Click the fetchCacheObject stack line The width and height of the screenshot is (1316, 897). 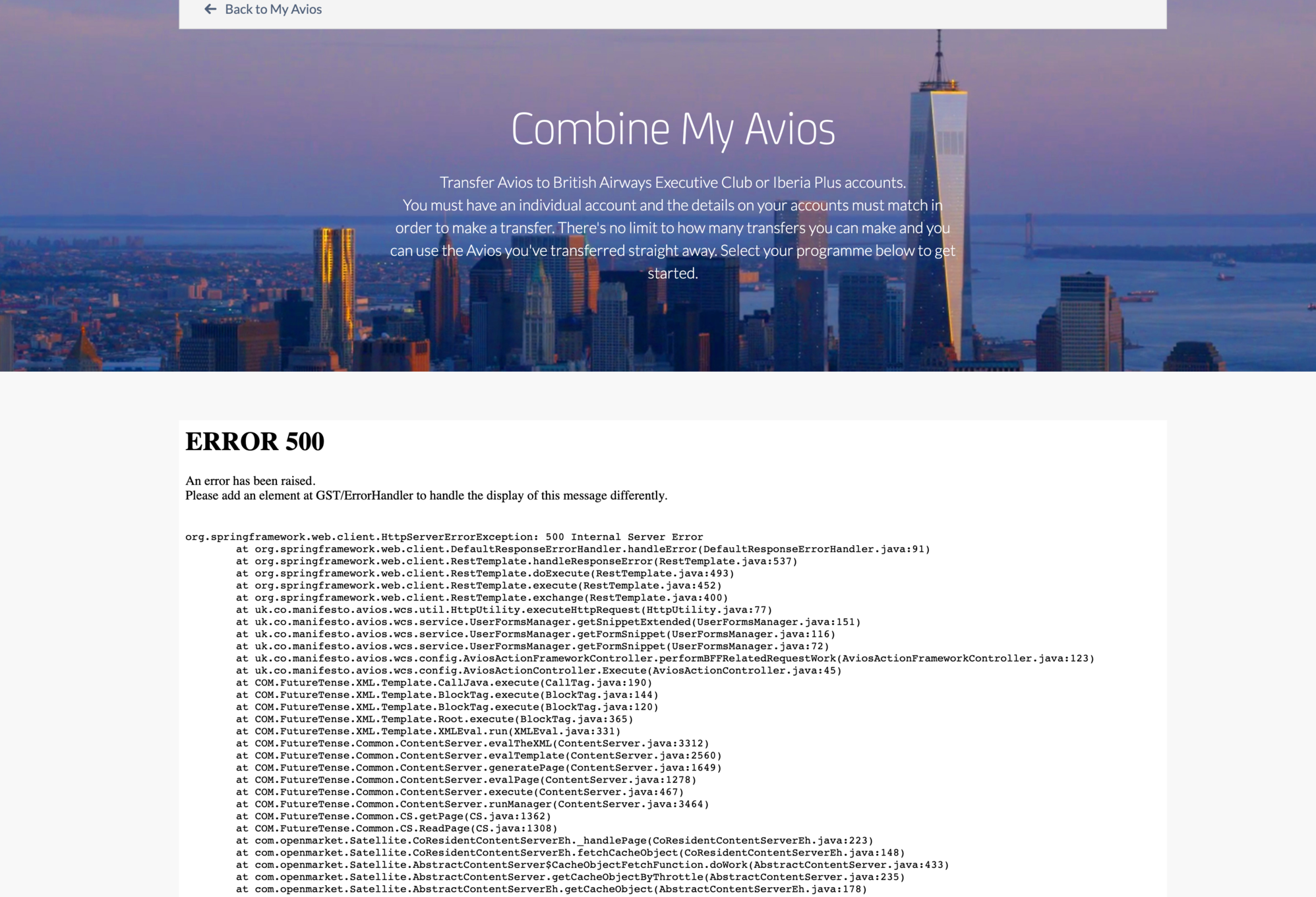pyautogui.click(x=570, y=853)
